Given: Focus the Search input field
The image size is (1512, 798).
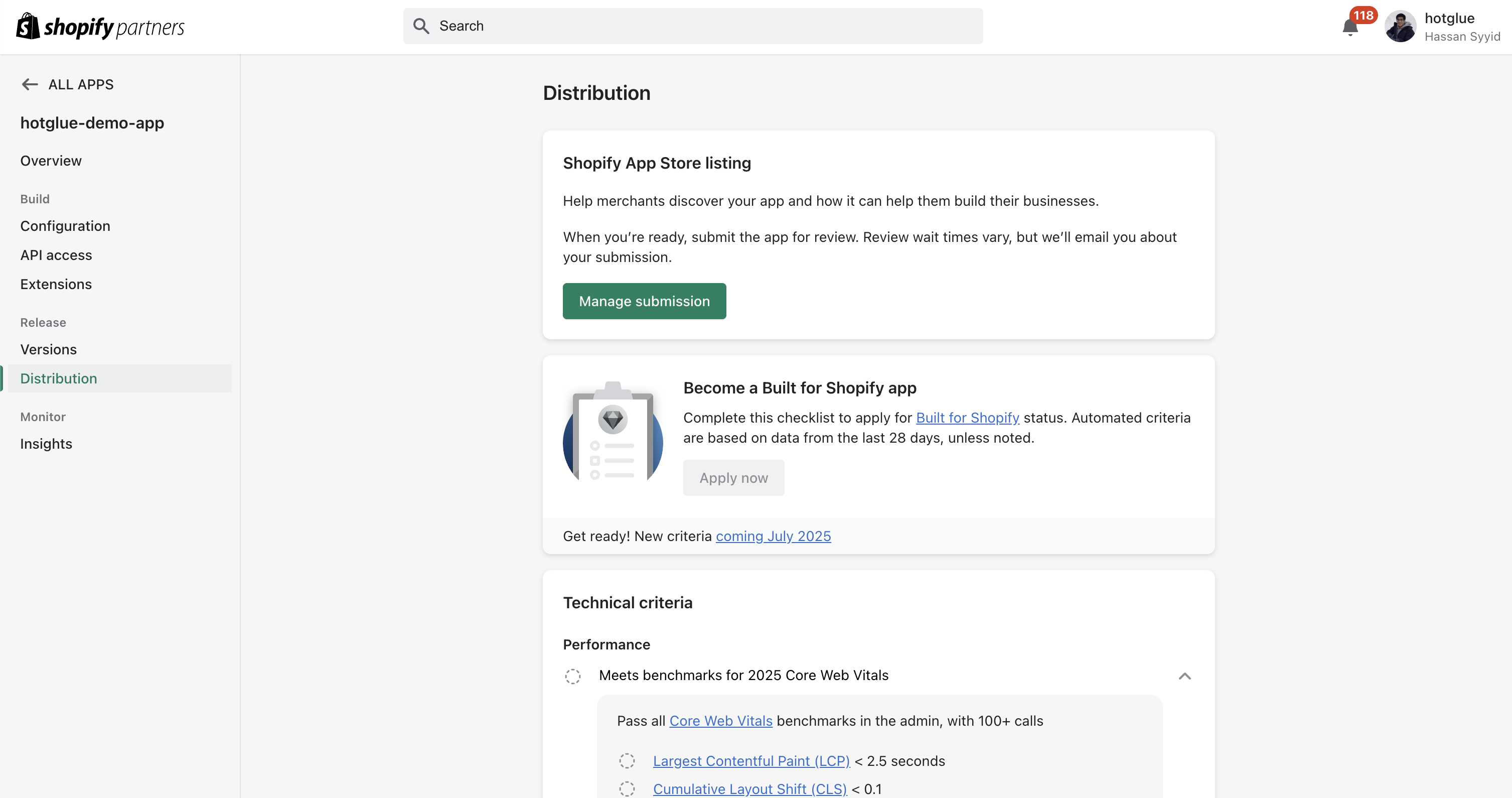Looking at the screenshot, I should tap(693, 26).
